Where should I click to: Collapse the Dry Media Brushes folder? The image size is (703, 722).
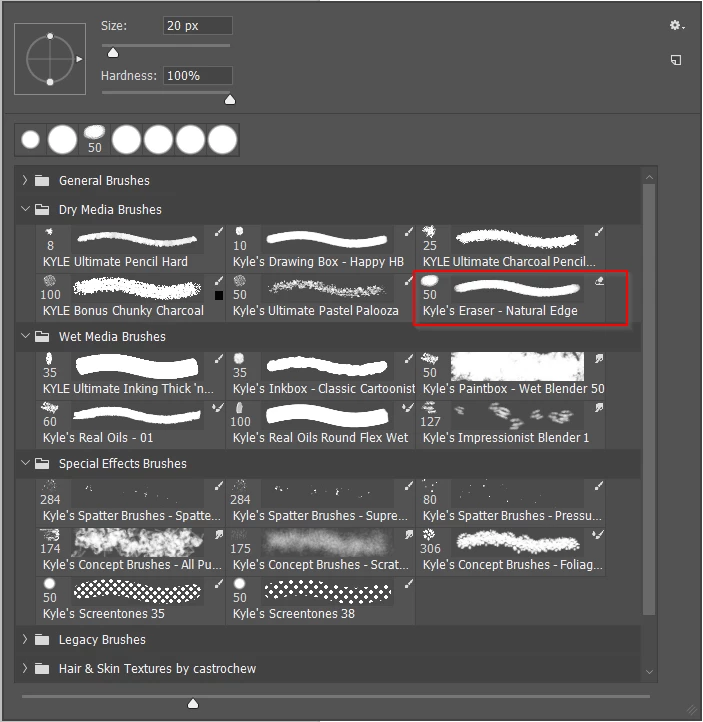(25, 209)
